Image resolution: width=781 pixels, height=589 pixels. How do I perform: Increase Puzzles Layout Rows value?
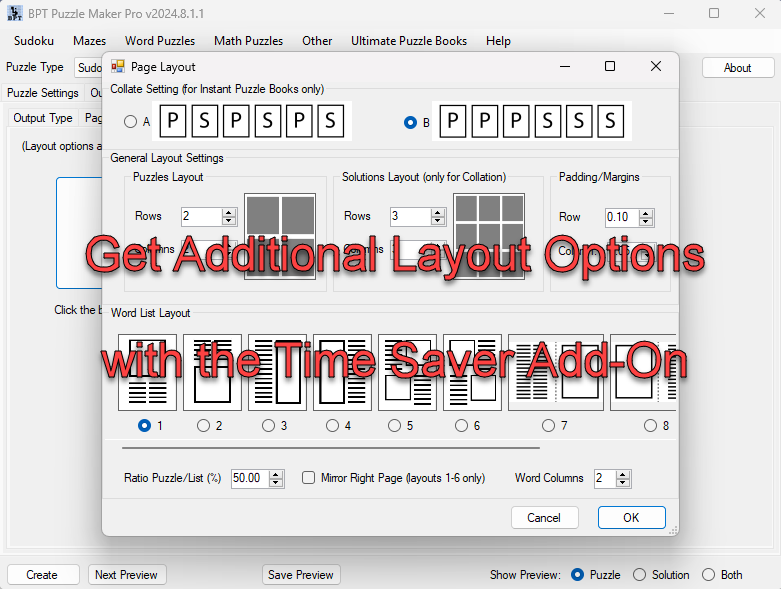(x=229, y=213)
